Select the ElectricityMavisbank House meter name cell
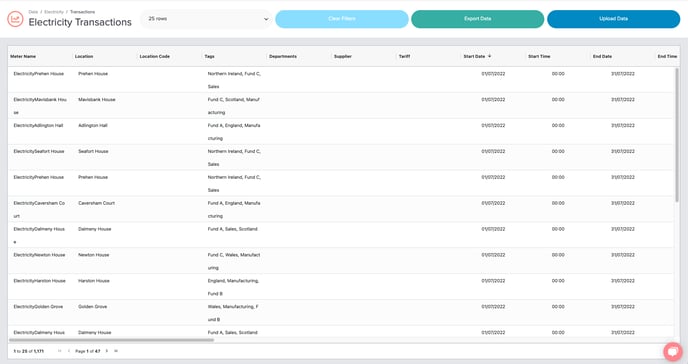This screenshot has height=364, width=688. [x=40, y=106]
